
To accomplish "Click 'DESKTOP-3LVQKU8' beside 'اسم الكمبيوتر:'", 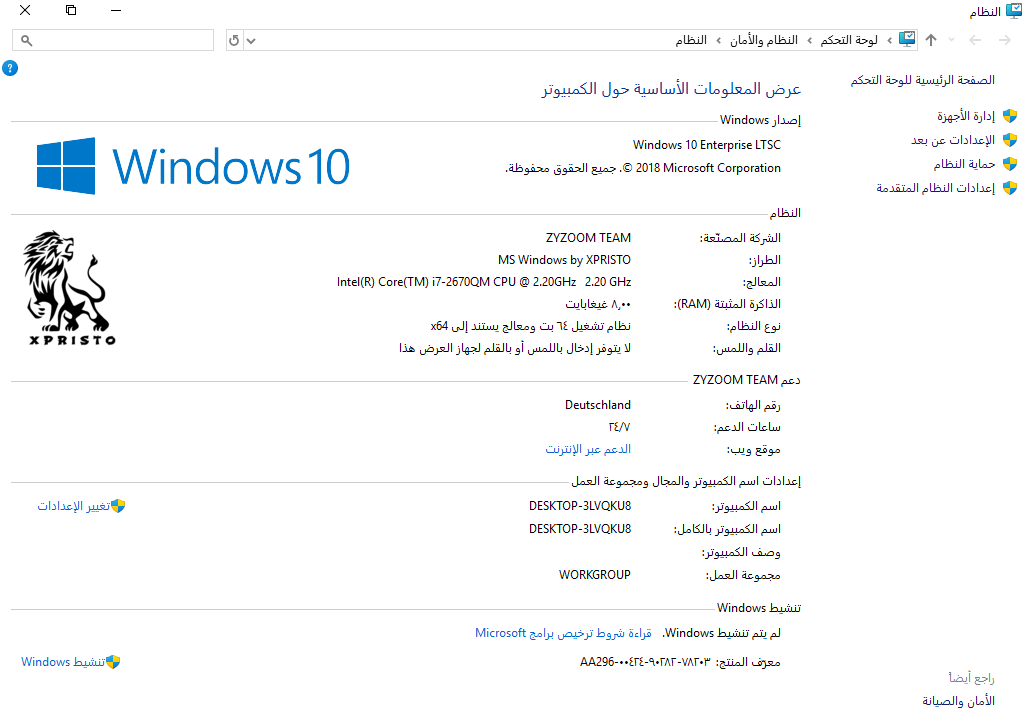I will click(x=580, y=506).
